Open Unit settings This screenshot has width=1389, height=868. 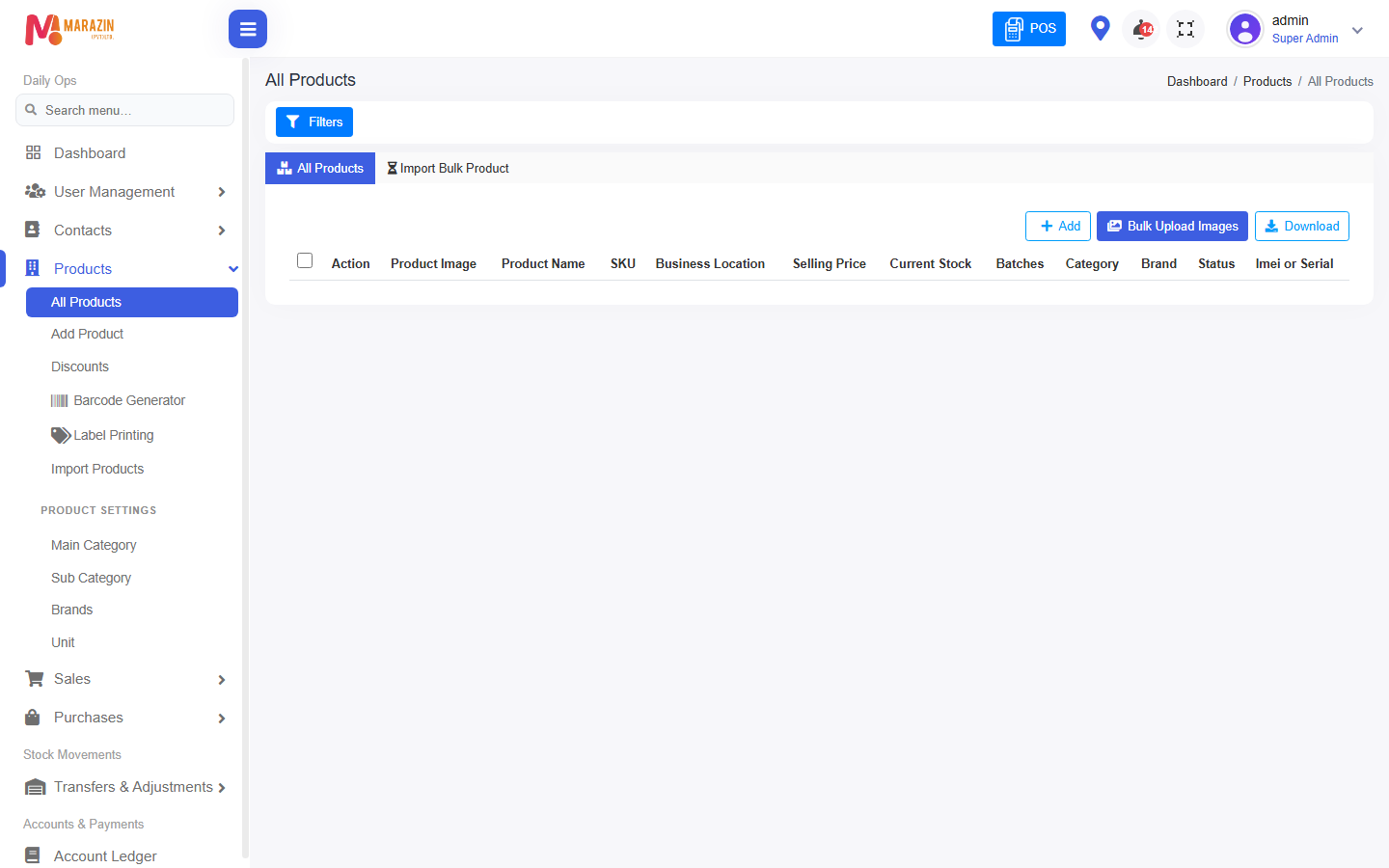63,642
